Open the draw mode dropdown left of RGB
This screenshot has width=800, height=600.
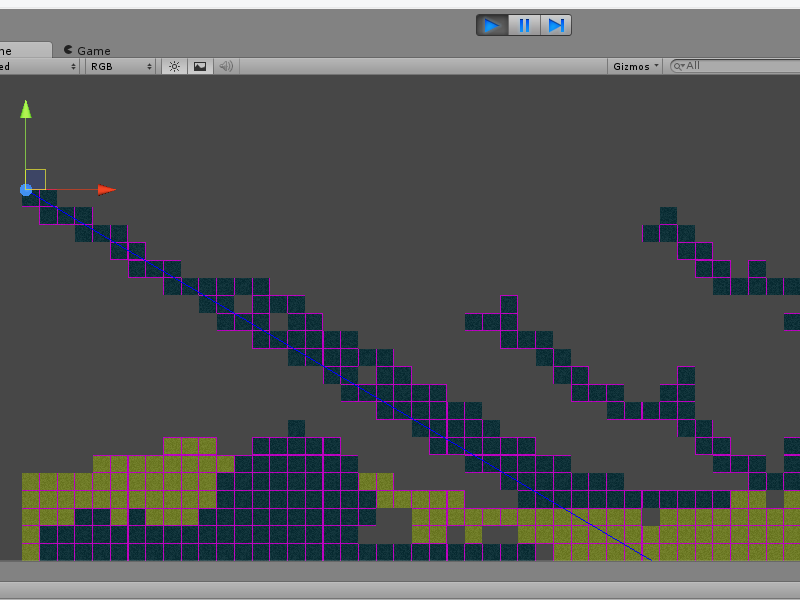point(39,66)
